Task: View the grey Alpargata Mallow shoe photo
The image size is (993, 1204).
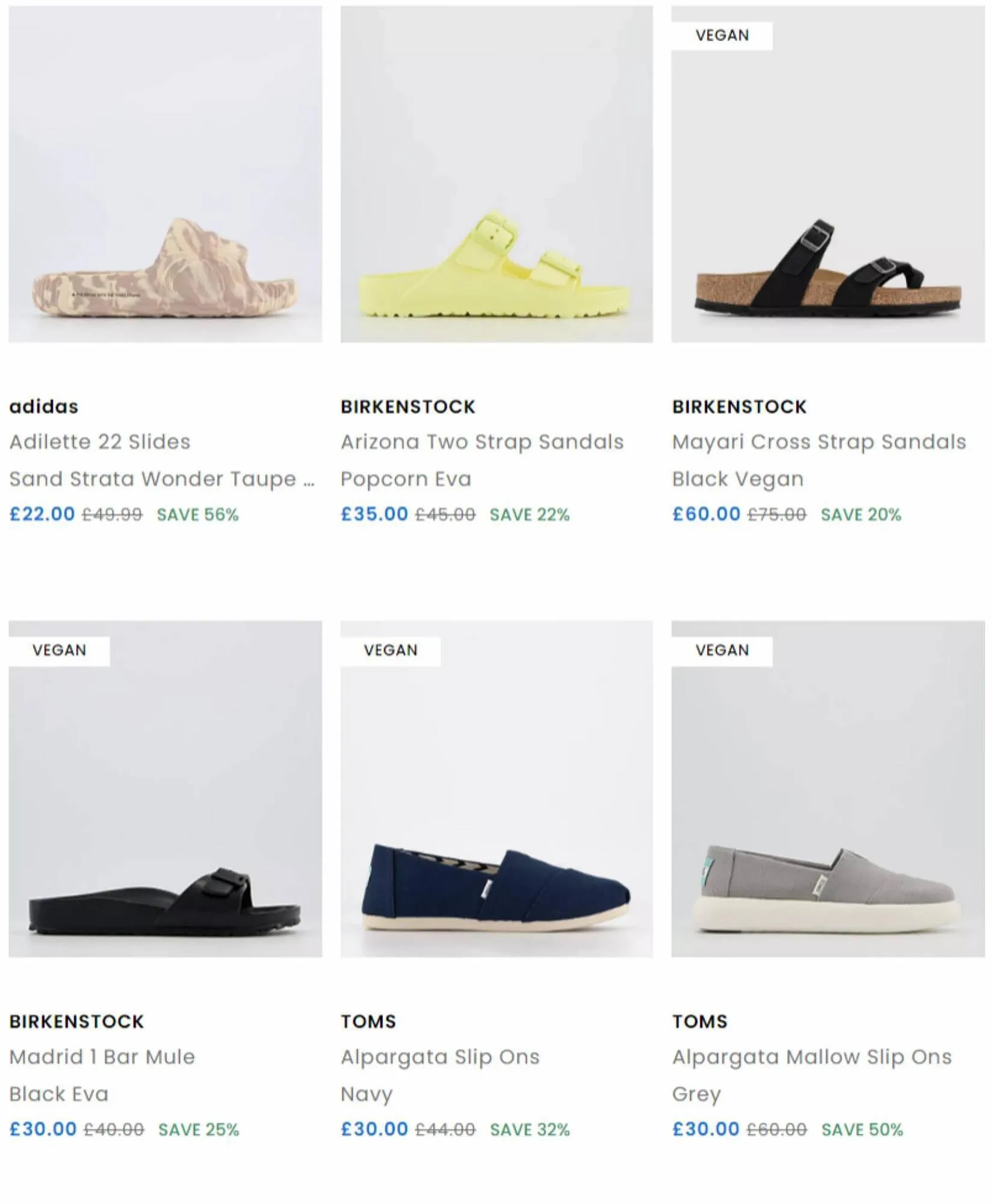Action: 828,789
